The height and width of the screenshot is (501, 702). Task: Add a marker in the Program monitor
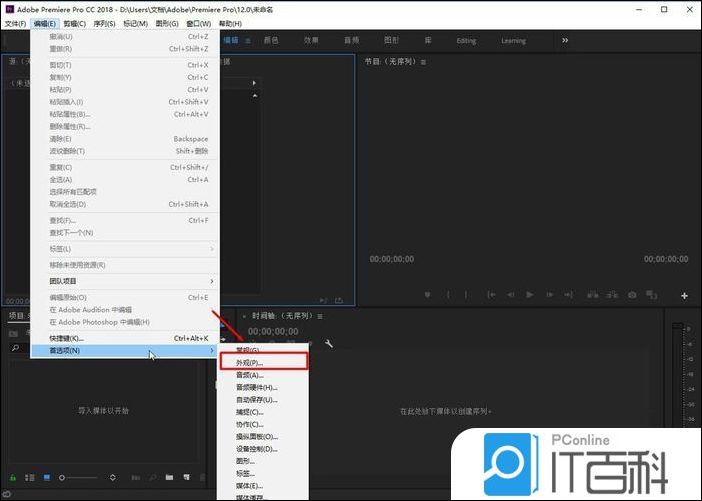428,295
